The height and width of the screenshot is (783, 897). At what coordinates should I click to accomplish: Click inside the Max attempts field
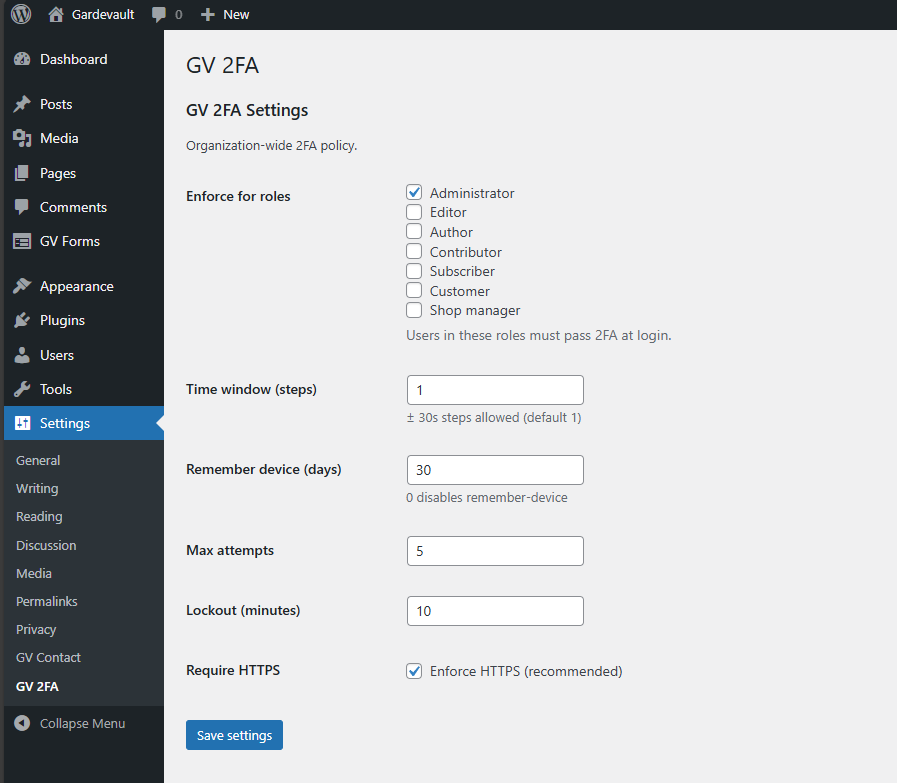click(494, 550)
